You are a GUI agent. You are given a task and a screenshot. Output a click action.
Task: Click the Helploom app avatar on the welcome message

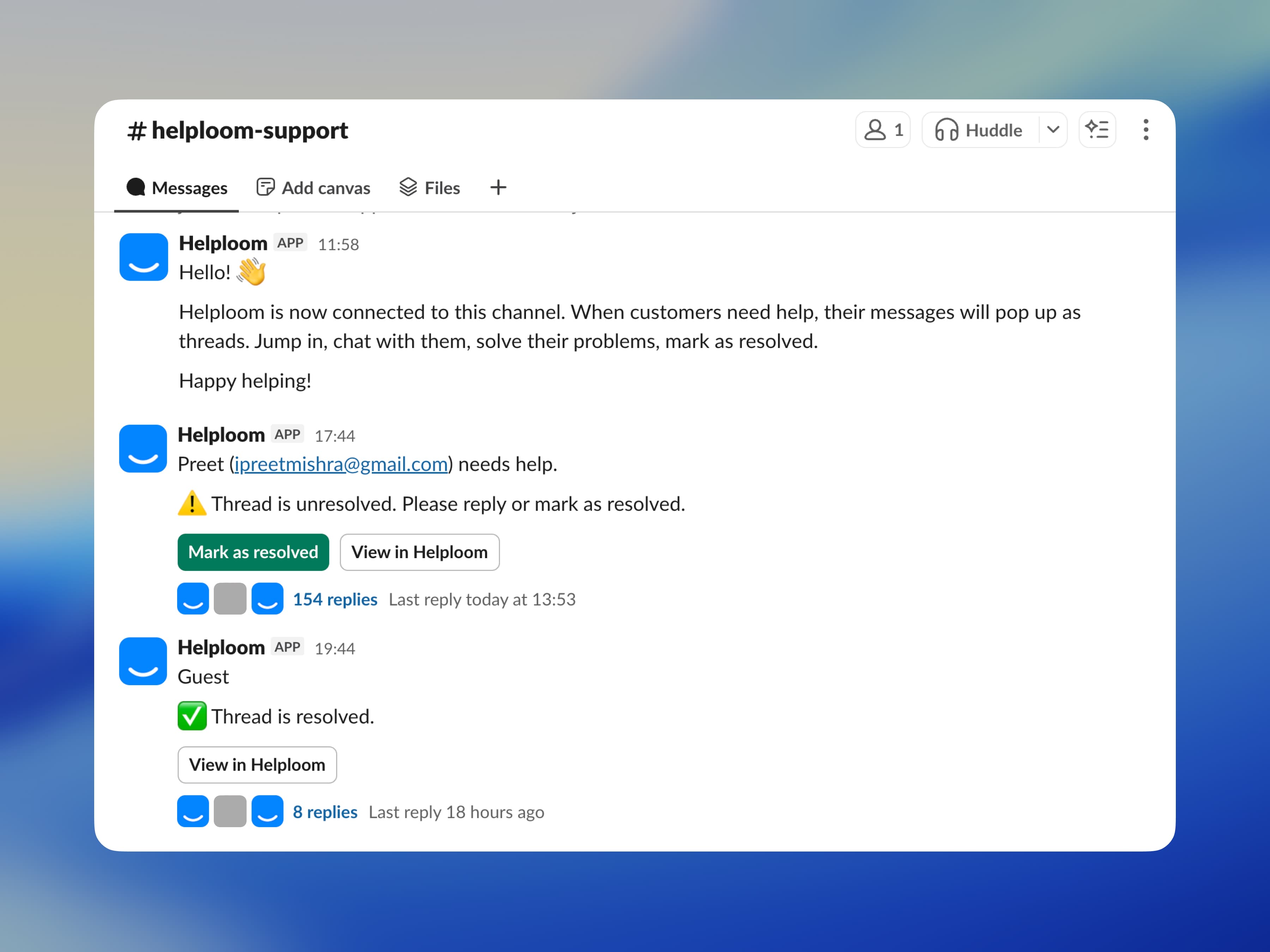pos(143,257)
